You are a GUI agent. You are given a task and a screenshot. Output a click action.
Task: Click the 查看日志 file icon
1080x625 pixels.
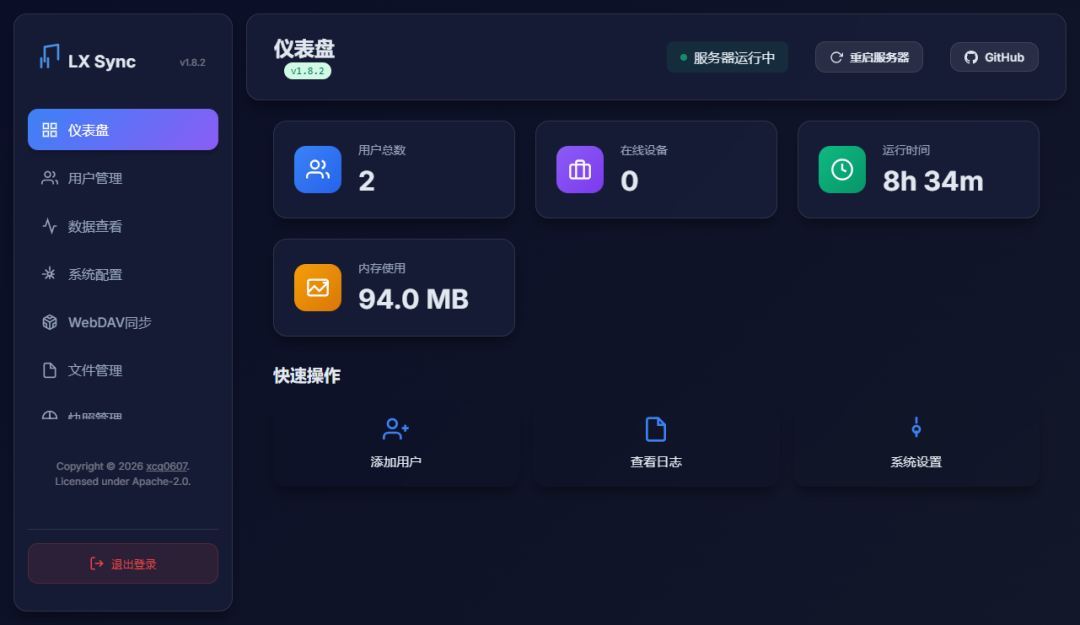(656, 429)
